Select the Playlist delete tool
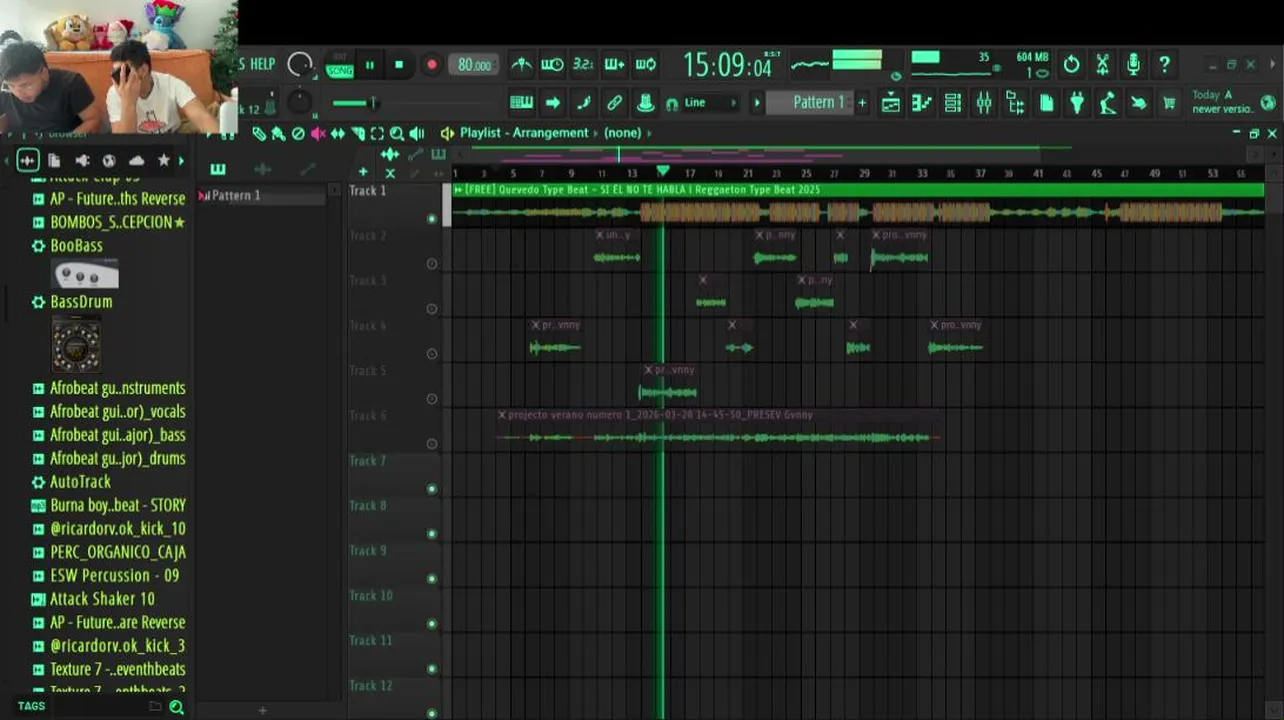1284x720 pixels. pyautogui.click(x=298, y=133)
